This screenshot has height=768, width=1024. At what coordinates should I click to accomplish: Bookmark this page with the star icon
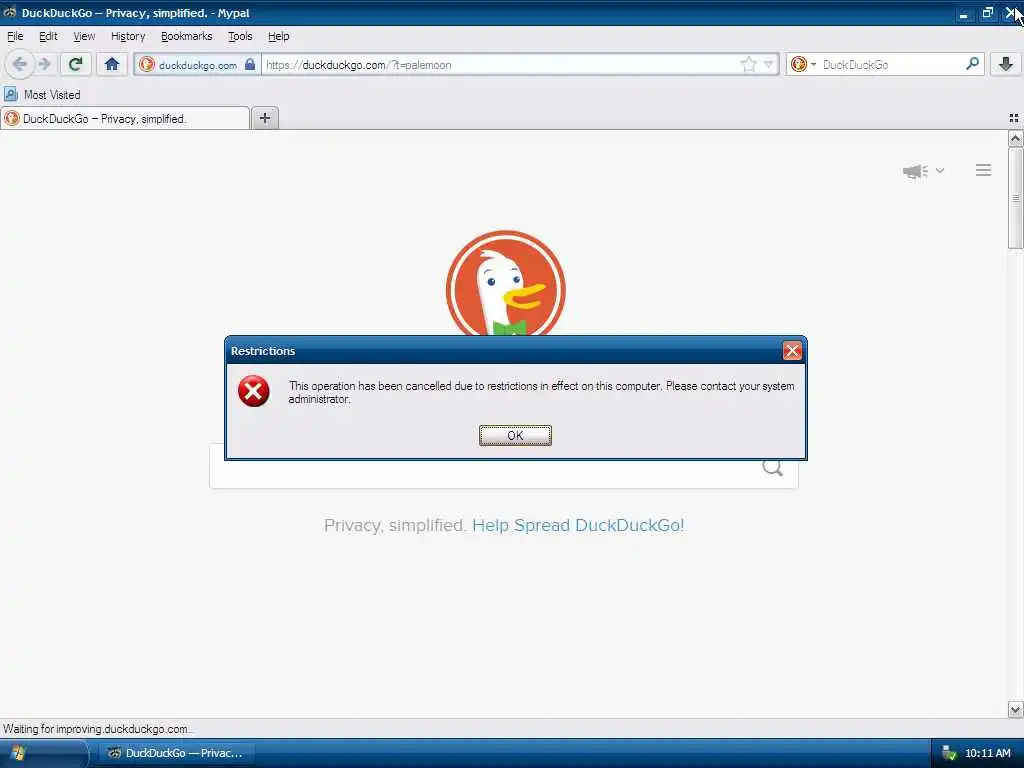(x=748, y=64)
